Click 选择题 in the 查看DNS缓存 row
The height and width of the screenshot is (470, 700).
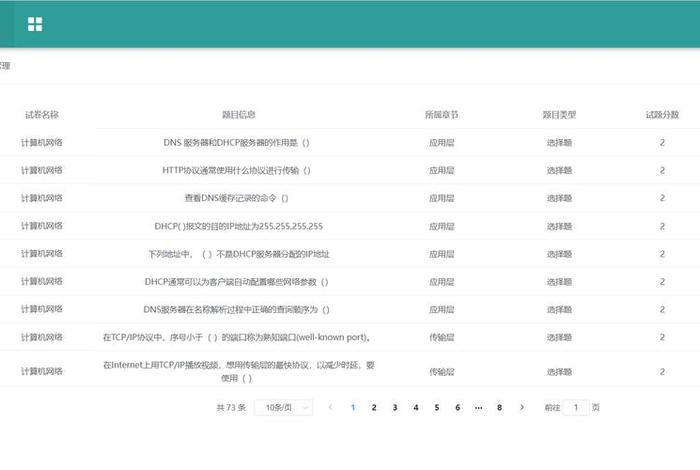559,198
